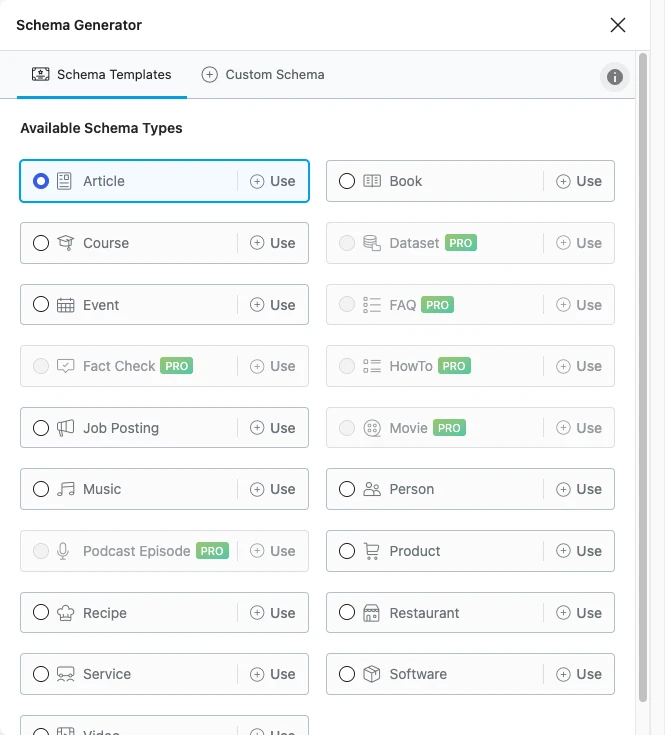Select the Course radio button

click(41, 243)
